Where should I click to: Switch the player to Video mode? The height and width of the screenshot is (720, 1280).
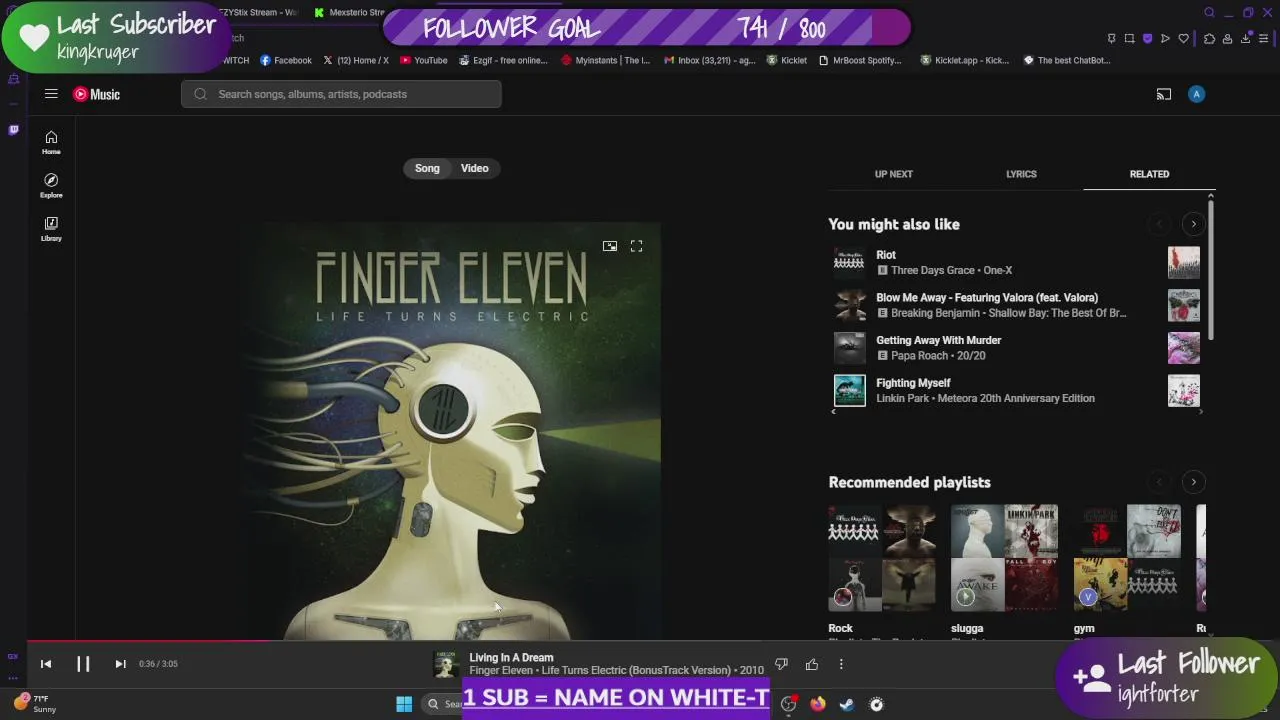(x=475, y=168)
